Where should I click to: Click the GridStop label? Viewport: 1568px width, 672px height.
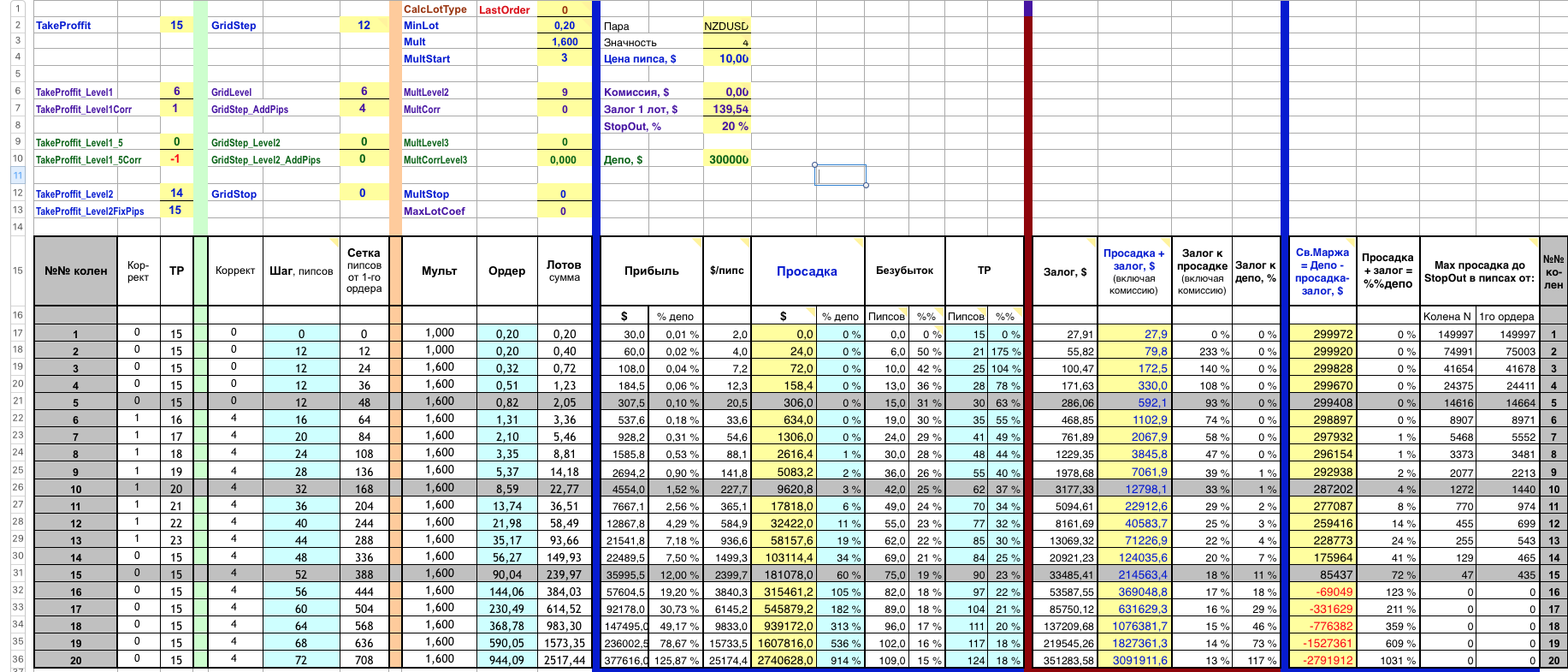pos(234,194)
